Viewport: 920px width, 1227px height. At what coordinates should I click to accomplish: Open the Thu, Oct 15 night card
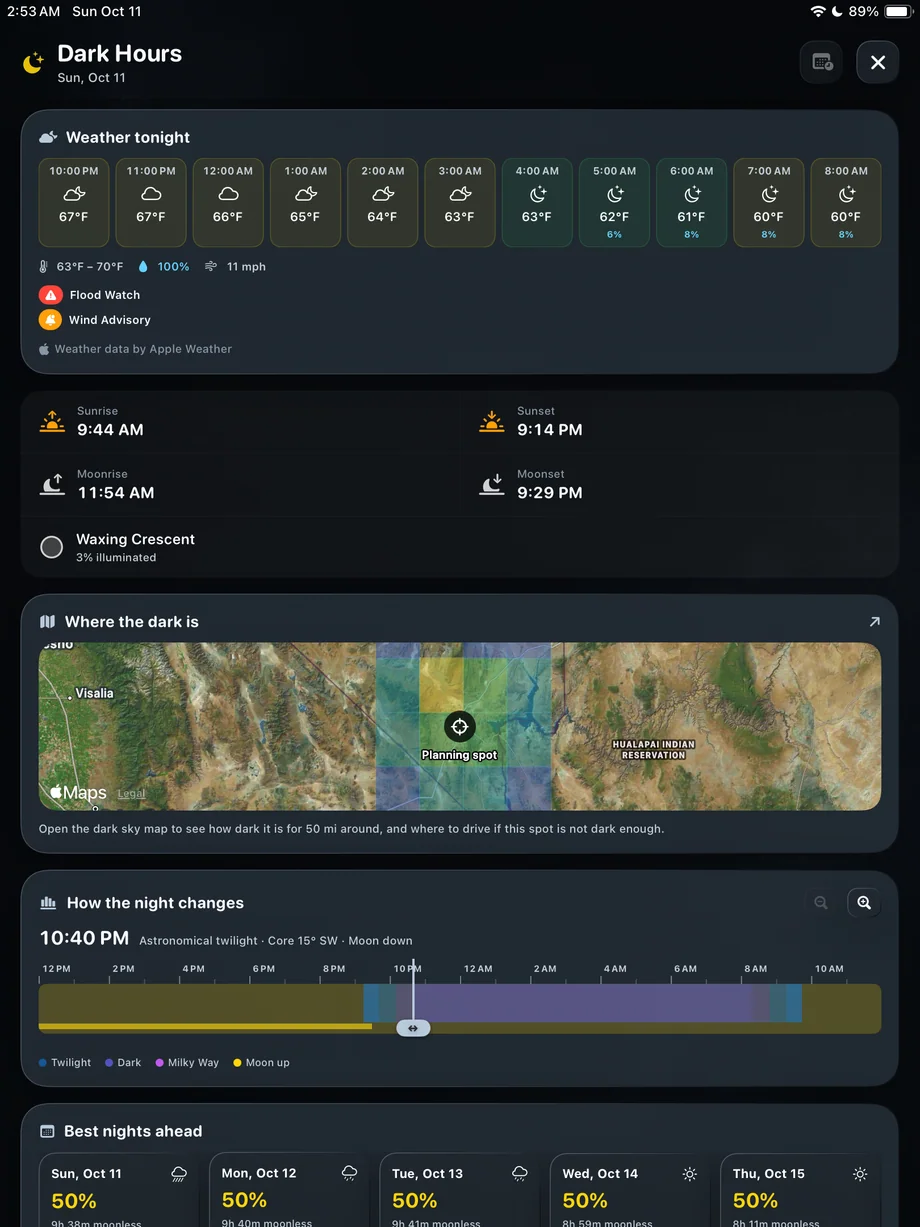[x=800, y=1190]
